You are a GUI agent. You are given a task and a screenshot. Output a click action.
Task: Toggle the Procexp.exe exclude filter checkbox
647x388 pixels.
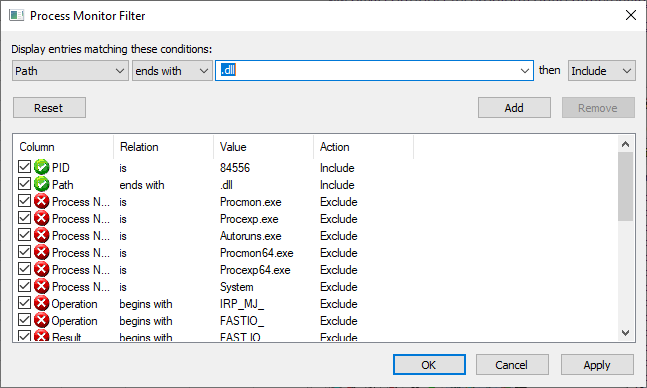click(x=24, y=218)
